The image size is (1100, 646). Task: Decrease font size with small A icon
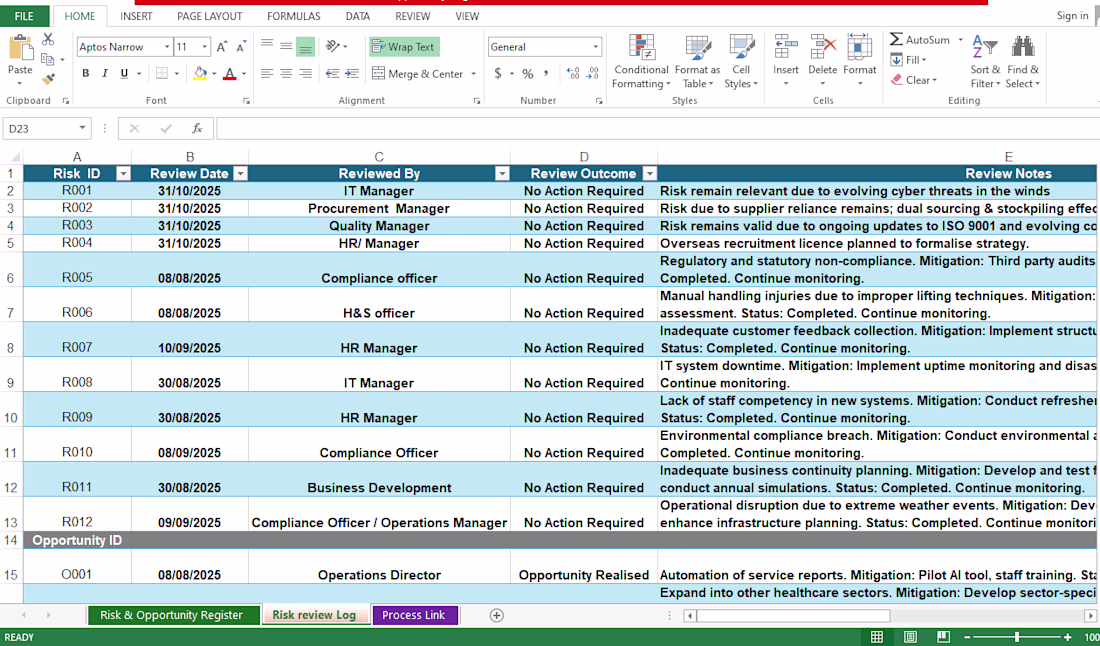[x=241, y=47]
